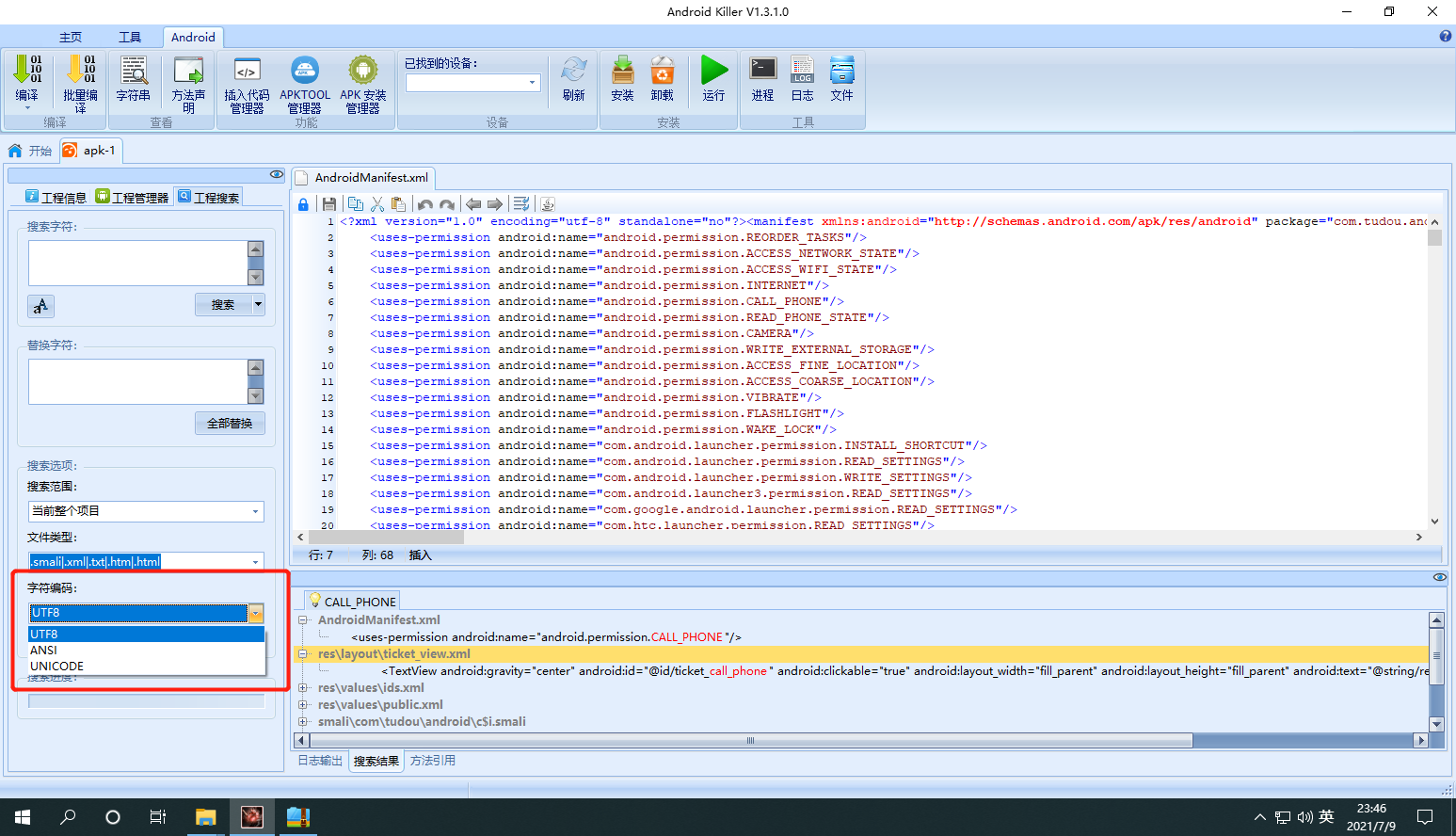Click inside the 搜索字符 search text box

pyautogui.click(x=137, y=263)
